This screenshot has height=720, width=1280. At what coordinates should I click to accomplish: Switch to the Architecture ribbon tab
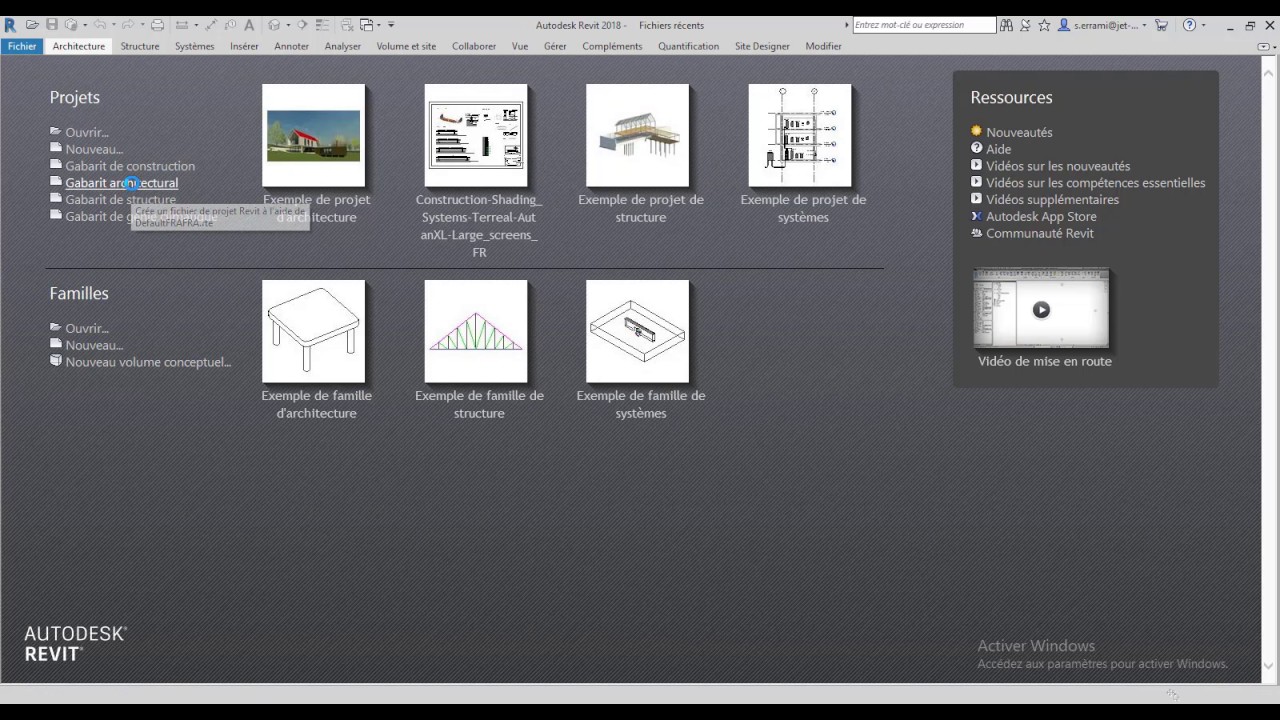pyautogui.click(x=79, y=46)
